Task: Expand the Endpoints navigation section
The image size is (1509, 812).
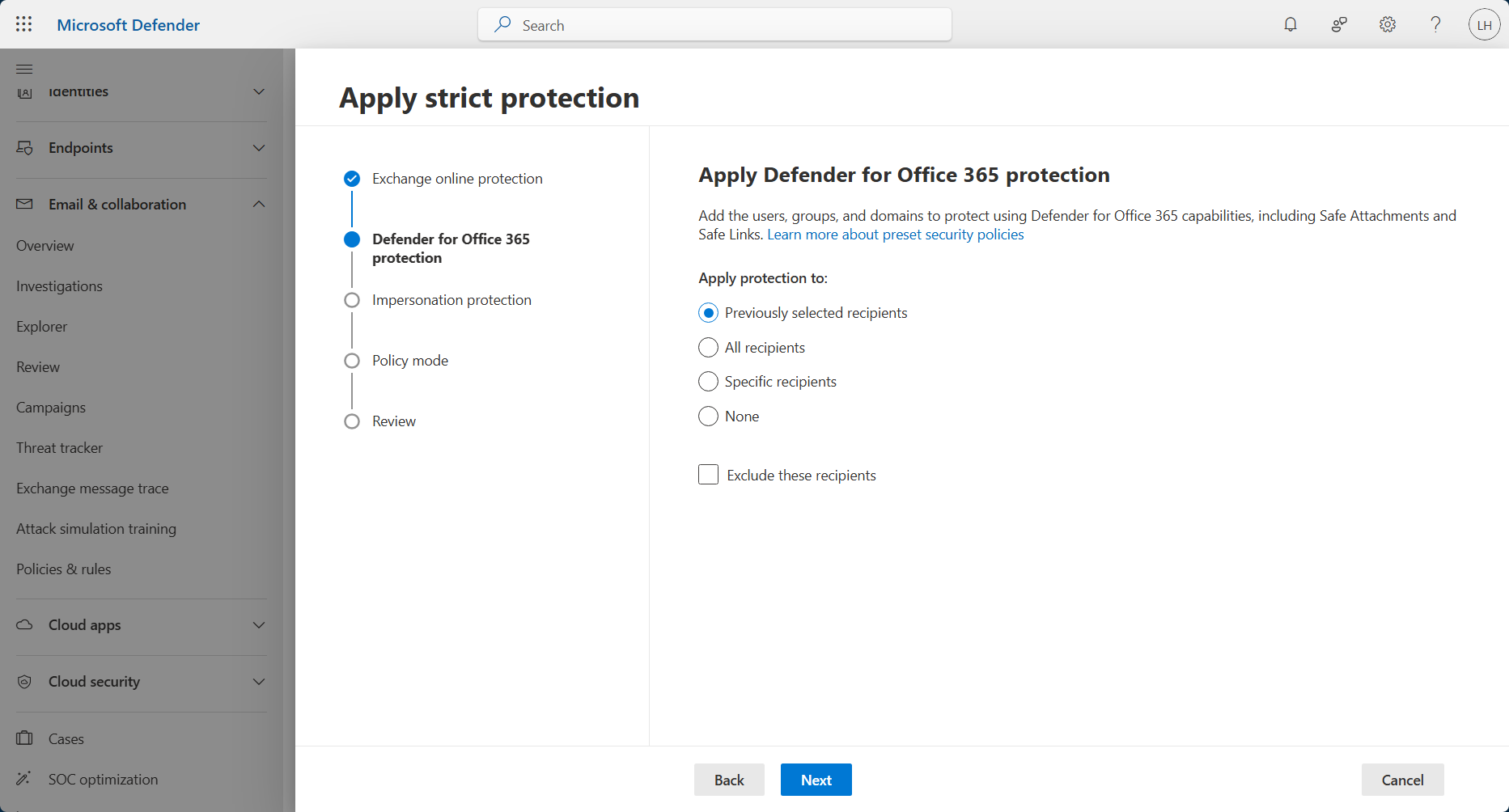Action: [259, 148]
